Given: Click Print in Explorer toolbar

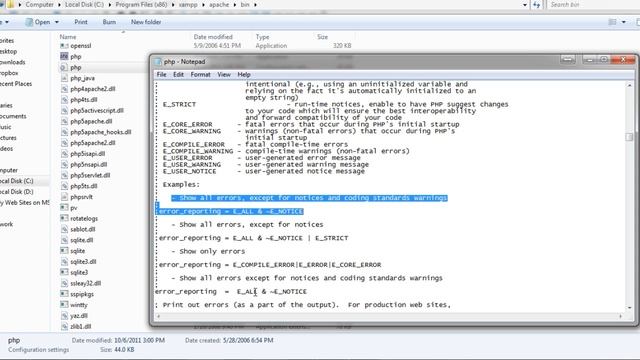Looking at the screenshot, I should tap(81, 22).
